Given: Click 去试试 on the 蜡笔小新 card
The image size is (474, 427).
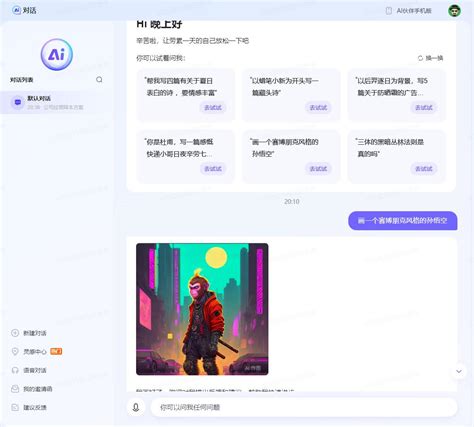Looking at the screenshot, I should 318,108.
